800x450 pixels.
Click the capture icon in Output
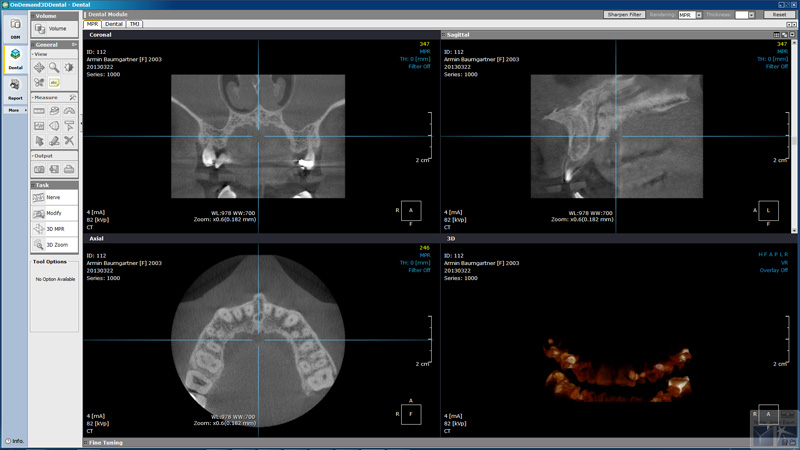click(x=39, y=169)
